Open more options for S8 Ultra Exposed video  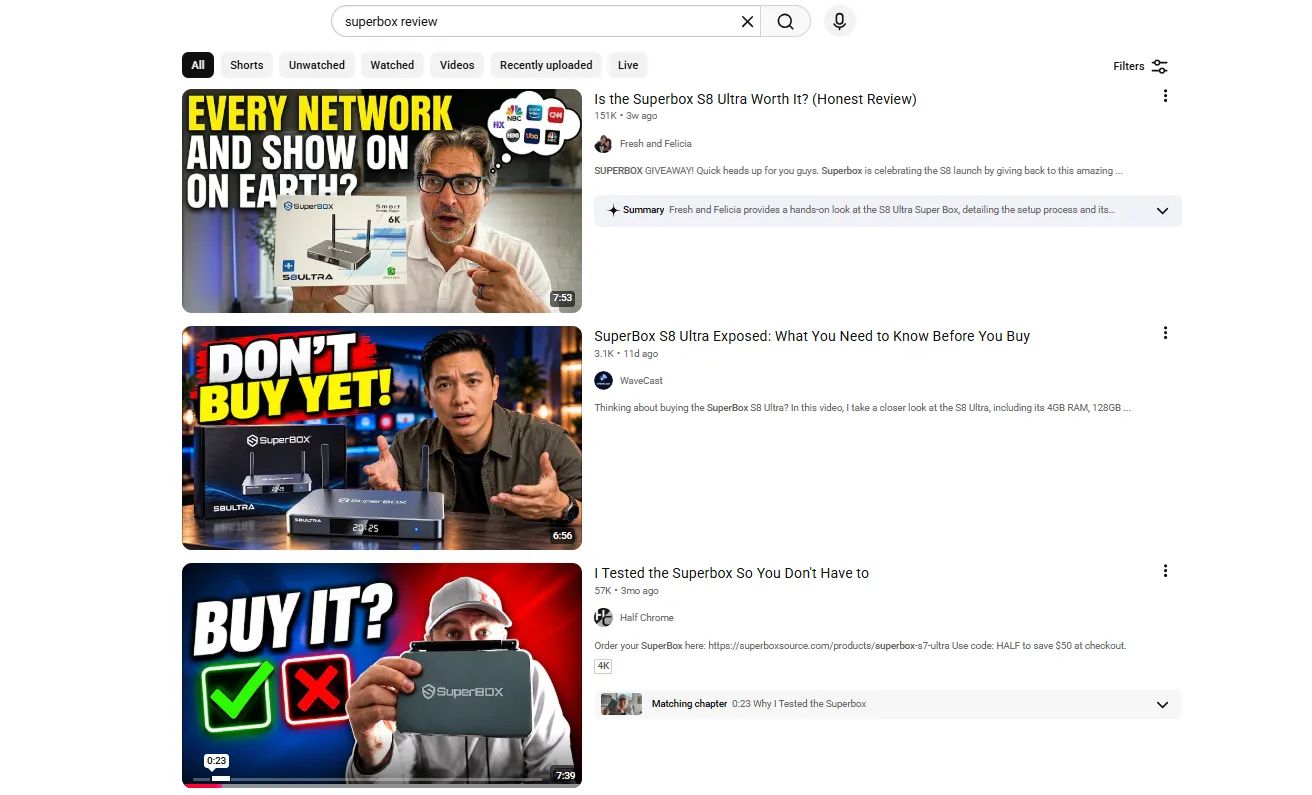coord(1165,333)
